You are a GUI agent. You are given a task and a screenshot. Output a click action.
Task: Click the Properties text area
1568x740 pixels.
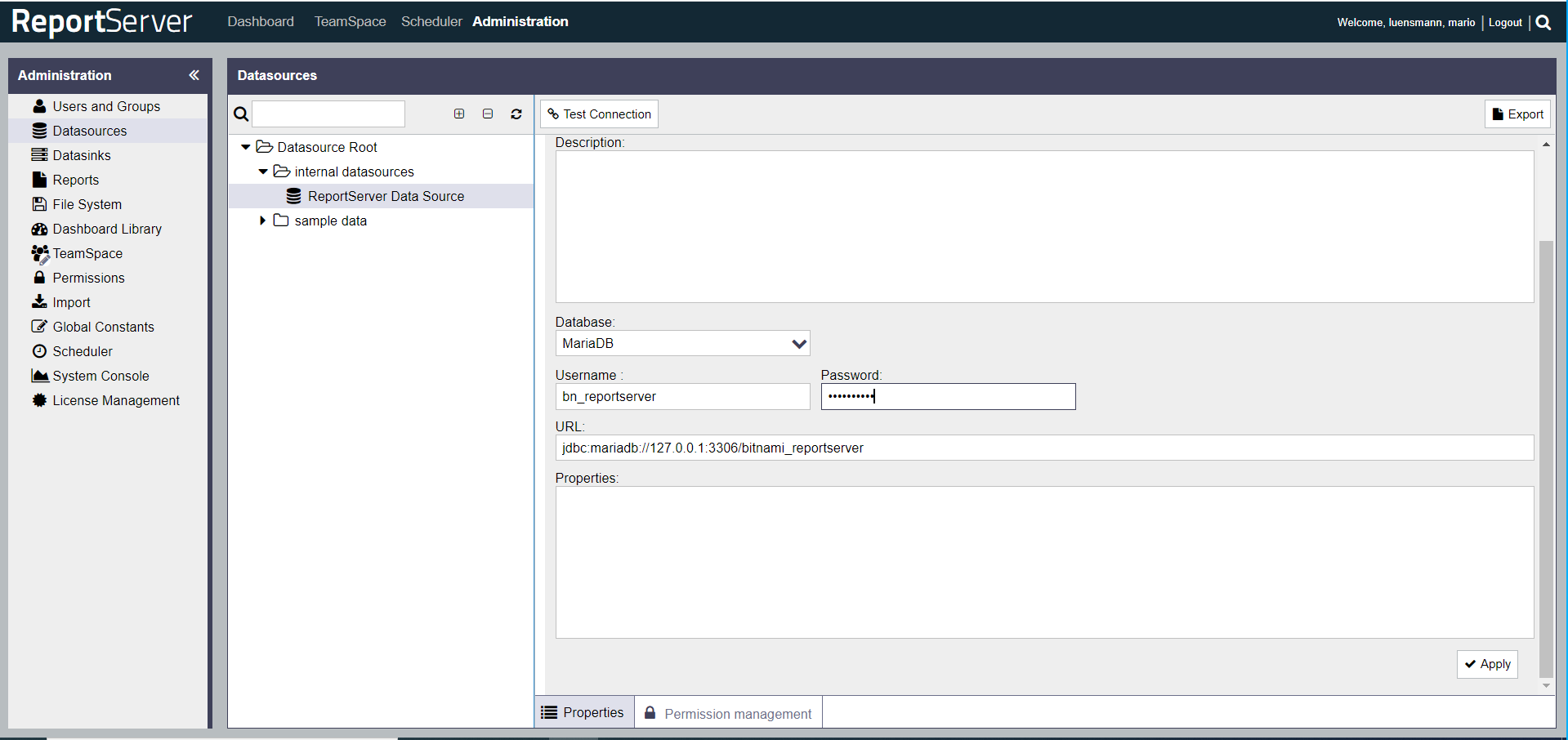tap(1044, 562)
